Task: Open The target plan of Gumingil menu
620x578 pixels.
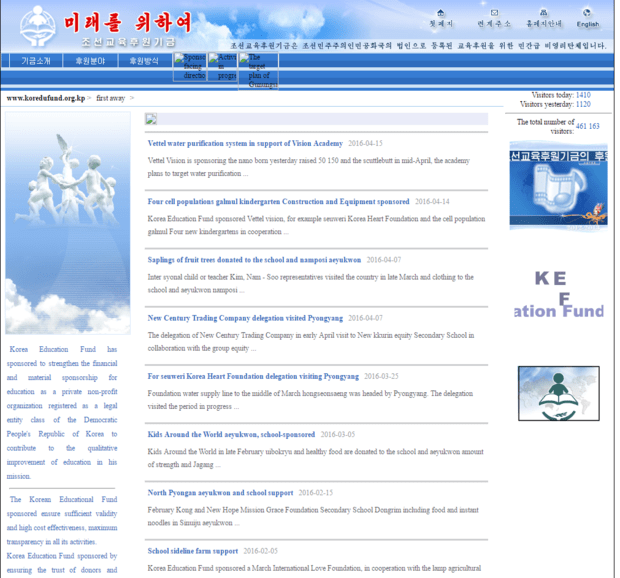Action: click(257, 70)
